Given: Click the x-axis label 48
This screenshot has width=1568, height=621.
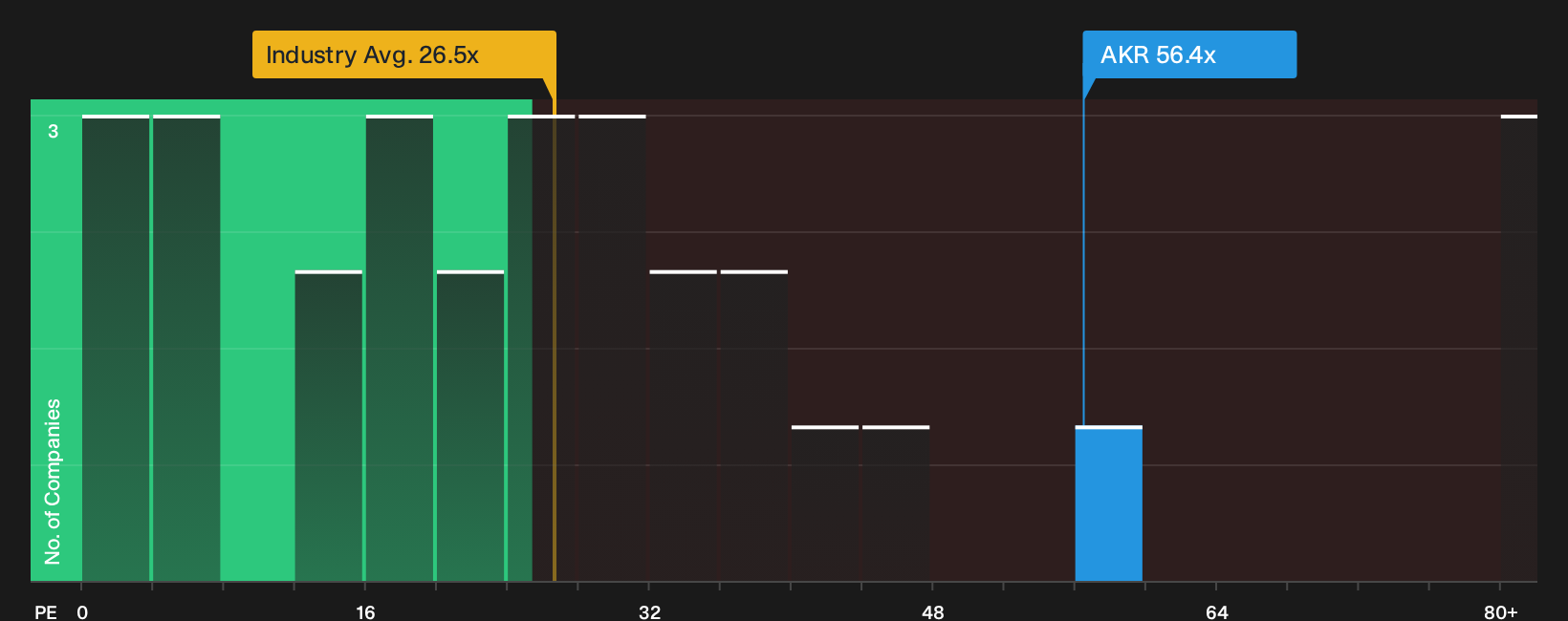Looking at the screenshot, I should (x=932, y=611).
